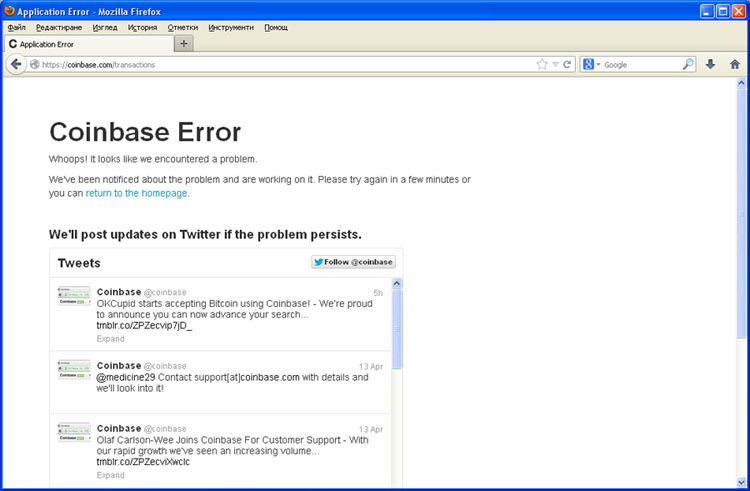The height and width of the screenshot is (491, 750).
Task: Open the Изглед menu
Action: pos(105,27)
